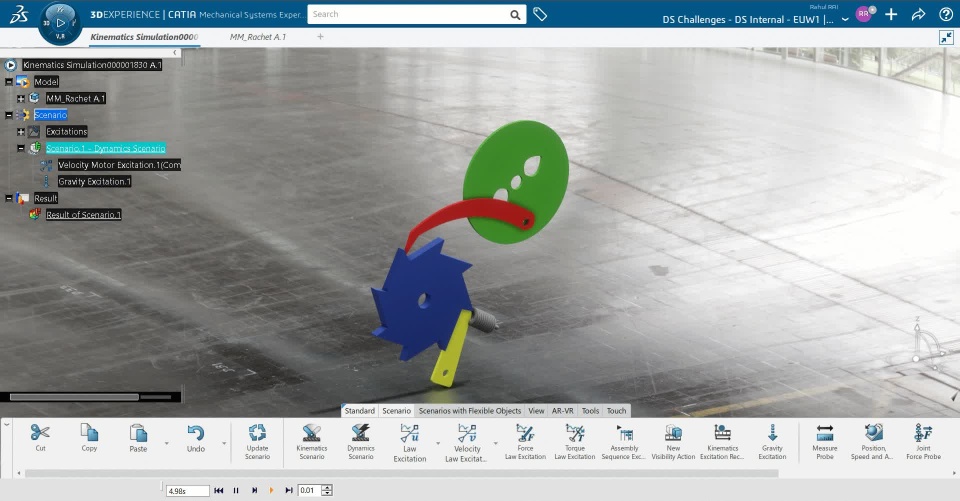Viewport: 960px width, 501px height.
Task: Add a new tab with plus
Action: coord(320,37)
